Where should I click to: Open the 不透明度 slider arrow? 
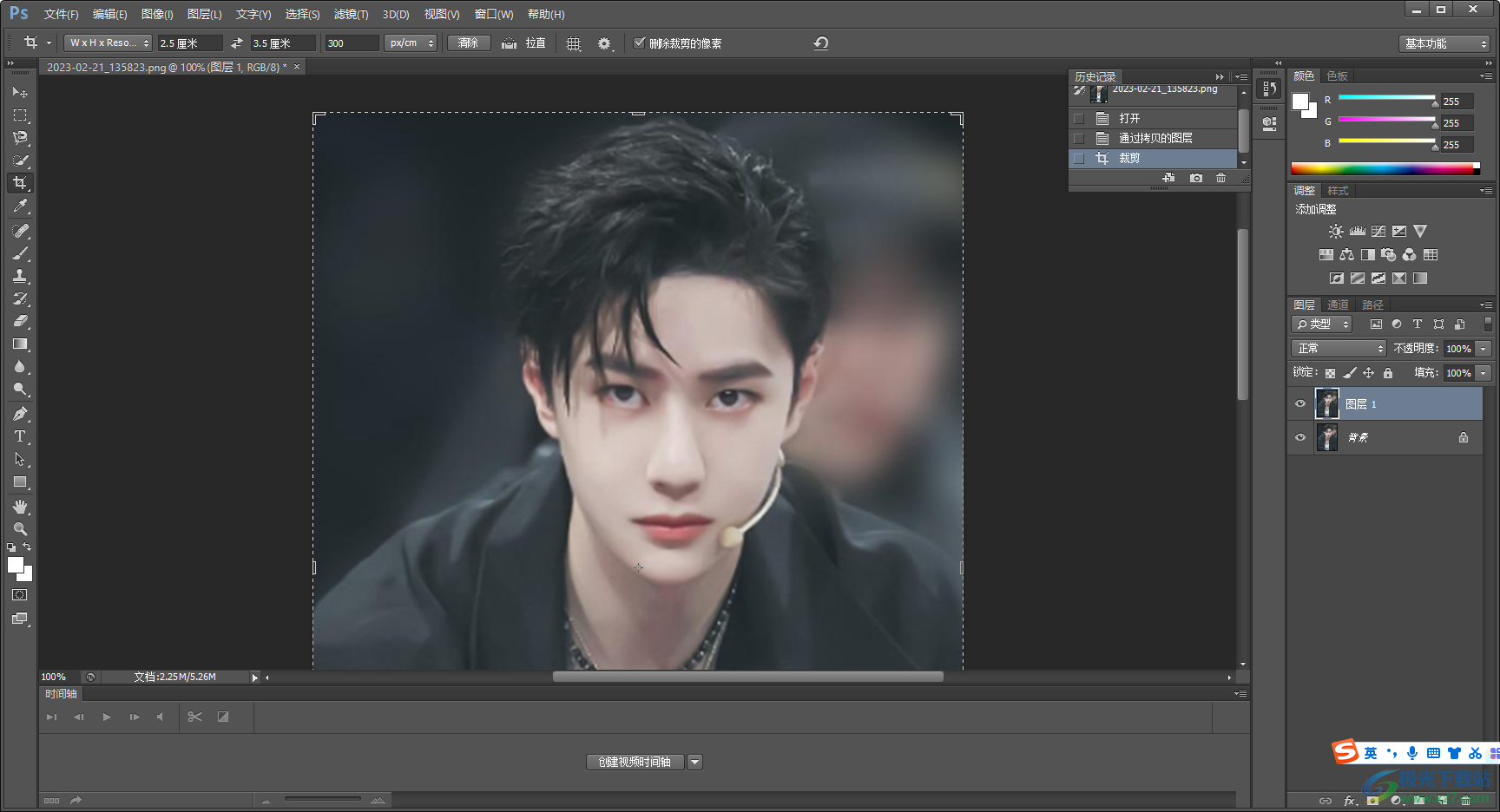pyautogui.click(x=1484, y=348)
